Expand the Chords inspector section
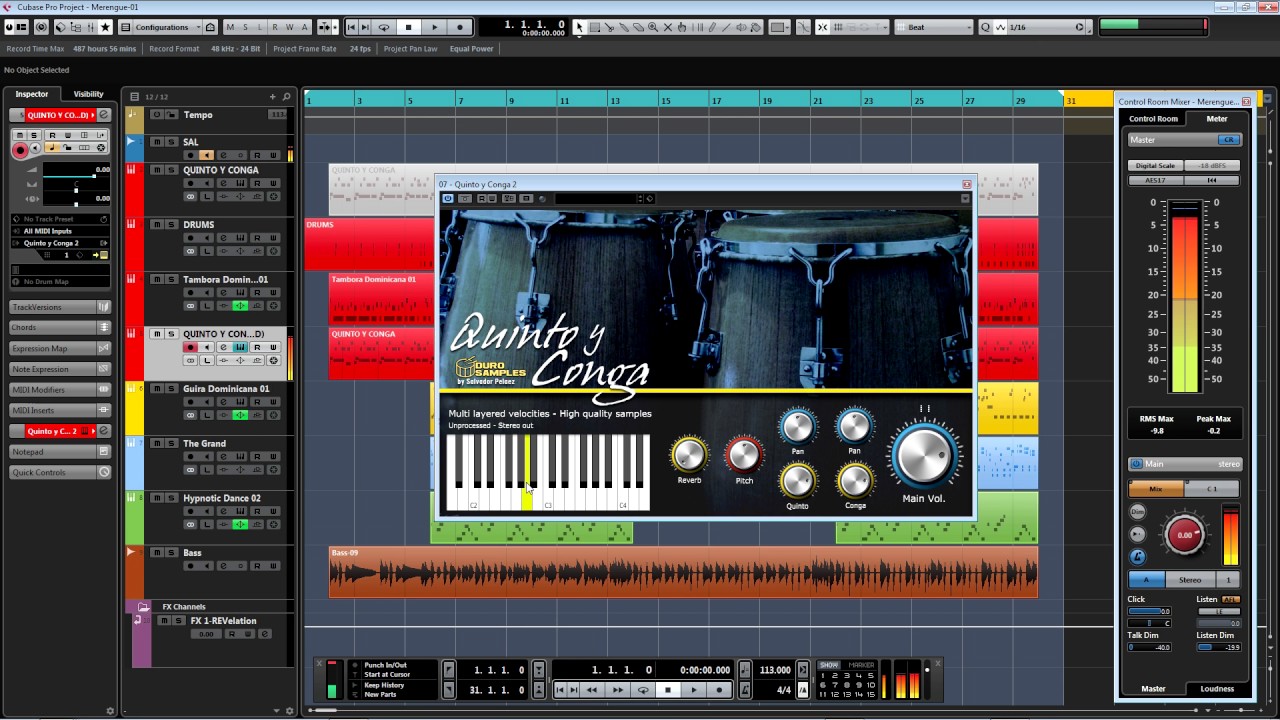 (60, 327)
